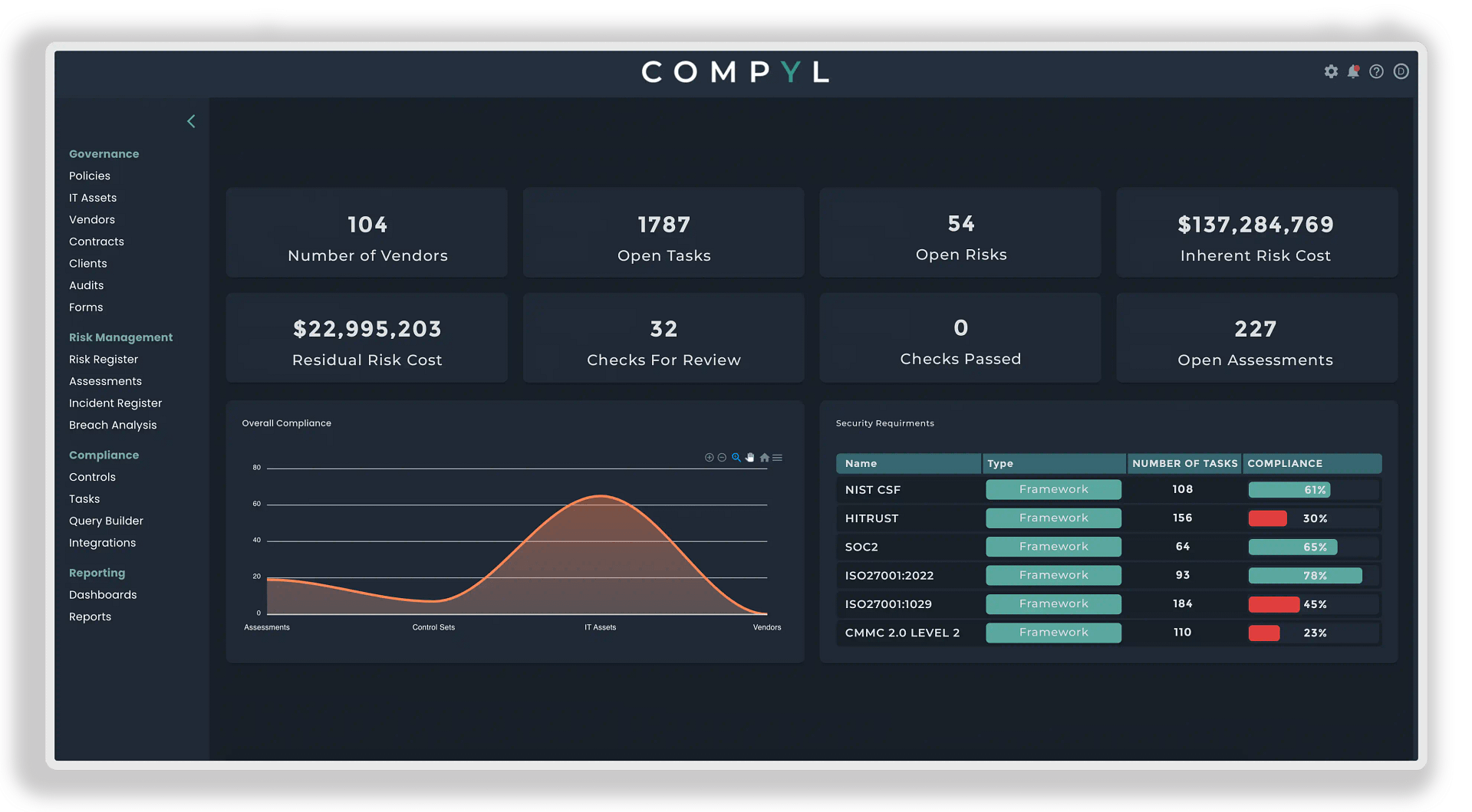Toggle the chart hamburger menu options
The width and height of the screenshot is (1472, 812).
pos(777,457)
